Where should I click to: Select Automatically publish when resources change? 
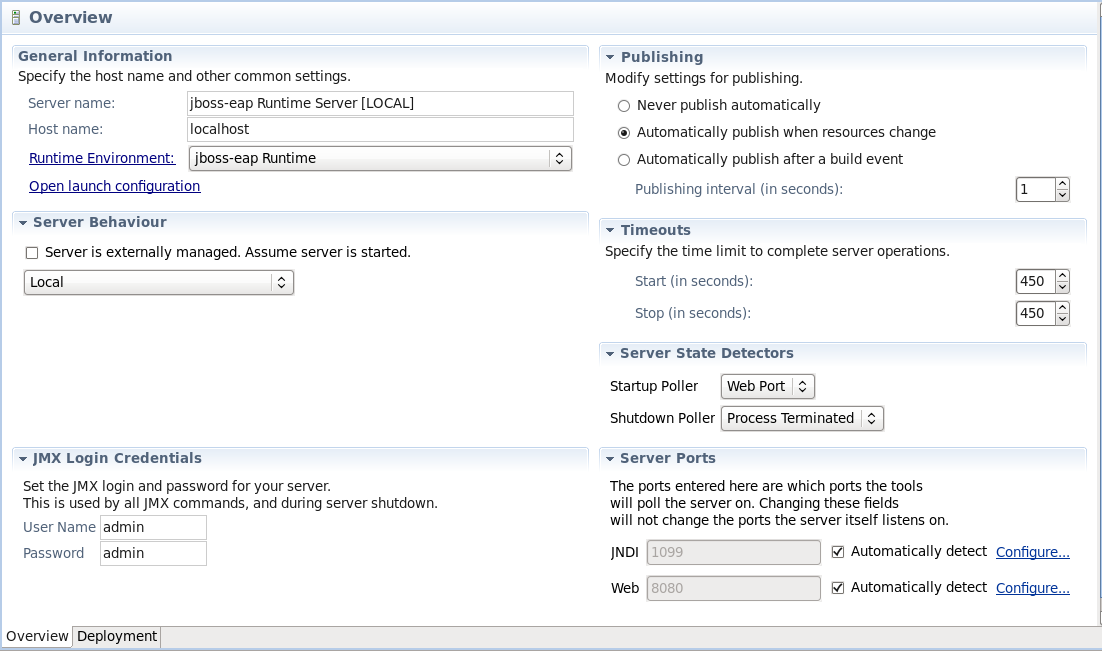623,133
